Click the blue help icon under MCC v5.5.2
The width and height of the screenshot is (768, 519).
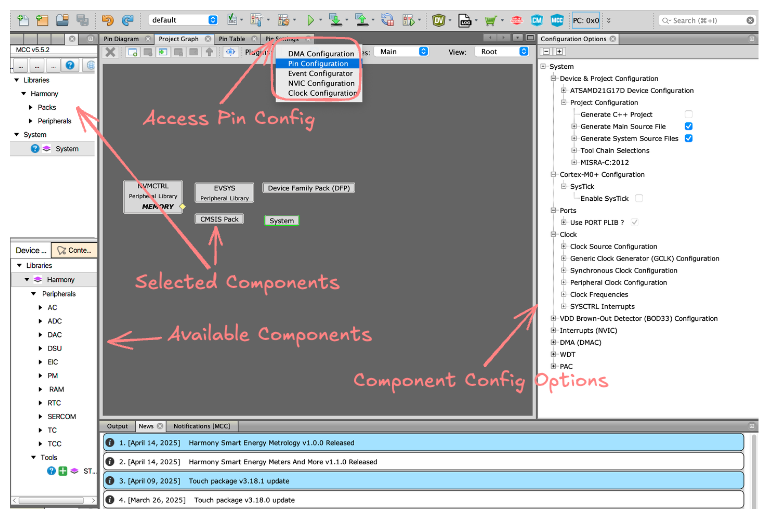(x=70, y=65)
